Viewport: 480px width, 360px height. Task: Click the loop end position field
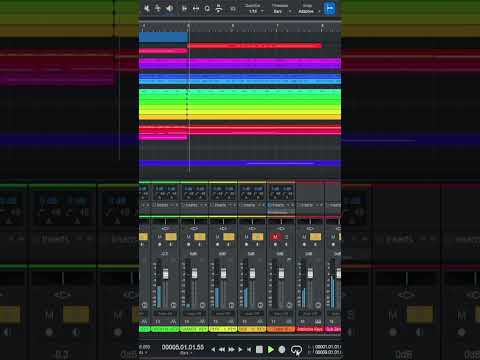pyautogui.click(x=327, y=352)
